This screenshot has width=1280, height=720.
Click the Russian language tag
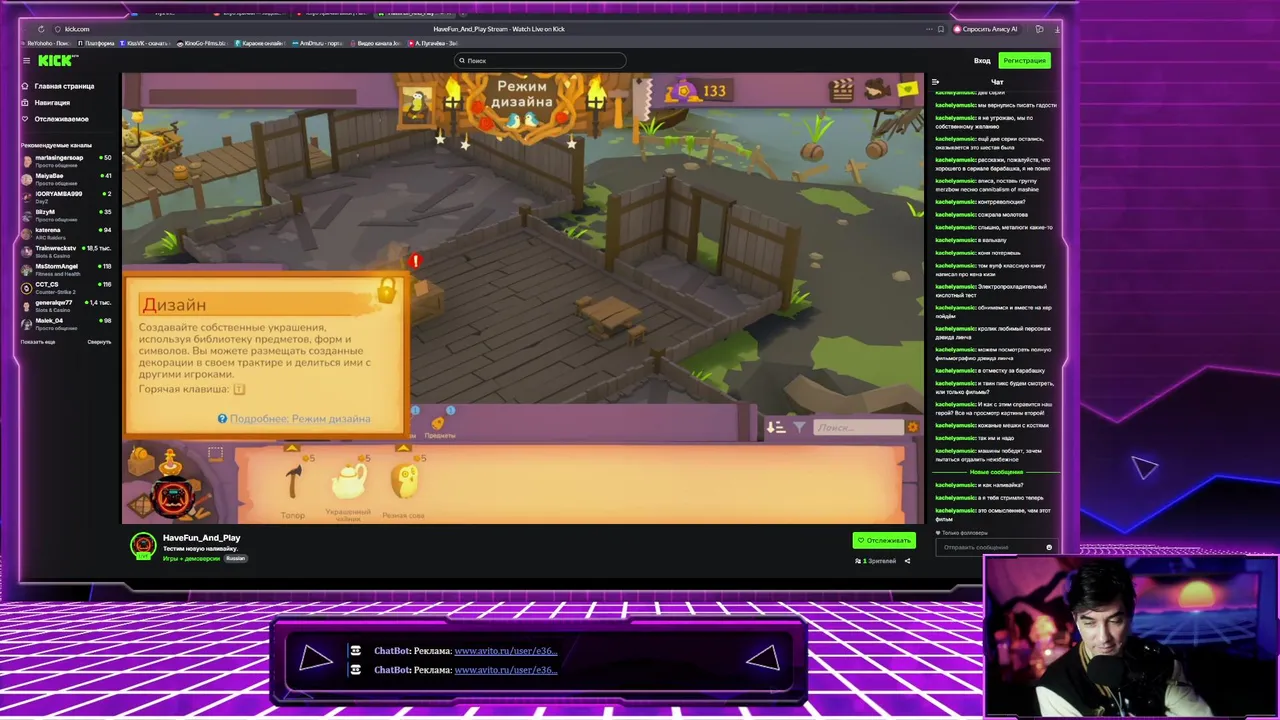click(x=235, y=559)
